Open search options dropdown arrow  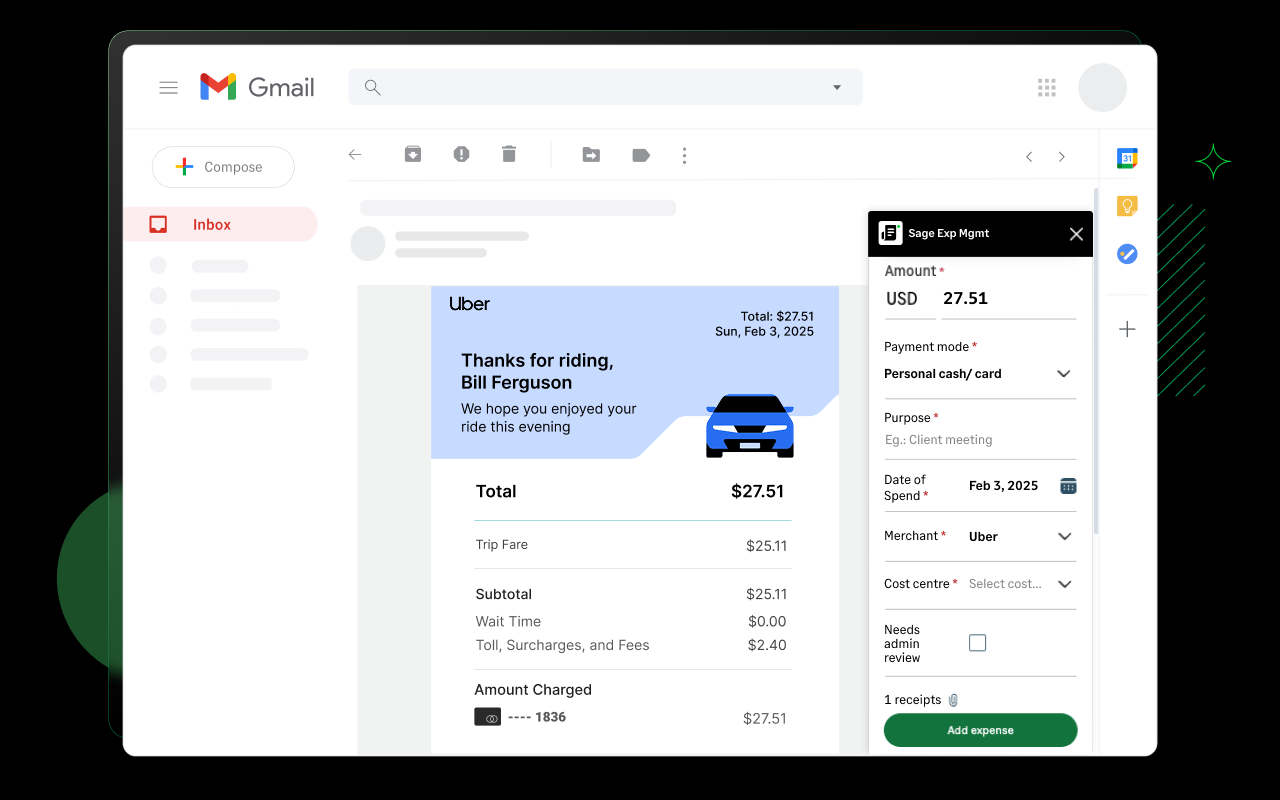pyautogui.click(x=837, y=88)
